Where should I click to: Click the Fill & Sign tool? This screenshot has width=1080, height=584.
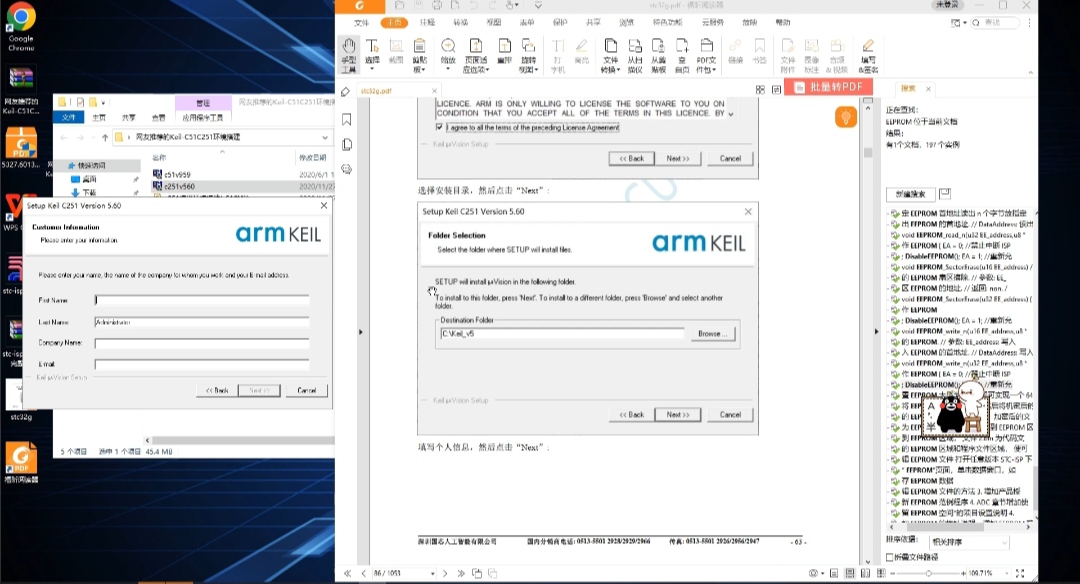click(x=868, y=54)
